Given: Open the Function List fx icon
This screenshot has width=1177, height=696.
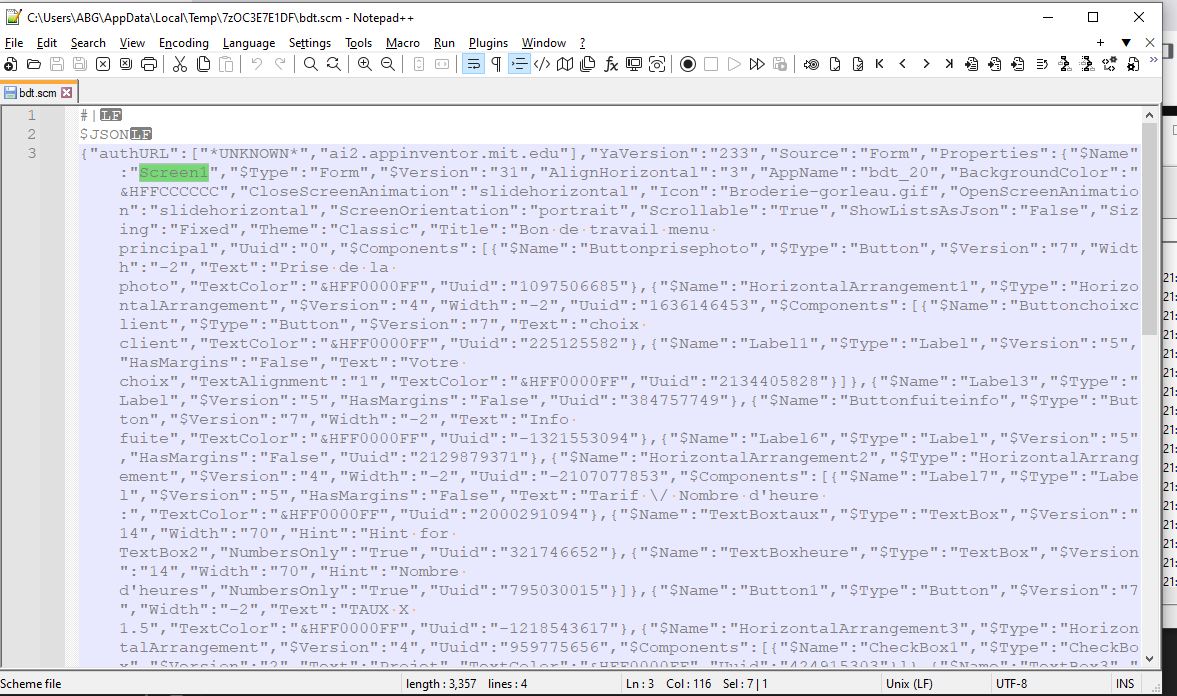Looking at the screenshot, I should pyautogui.click(x=611, y=64).
